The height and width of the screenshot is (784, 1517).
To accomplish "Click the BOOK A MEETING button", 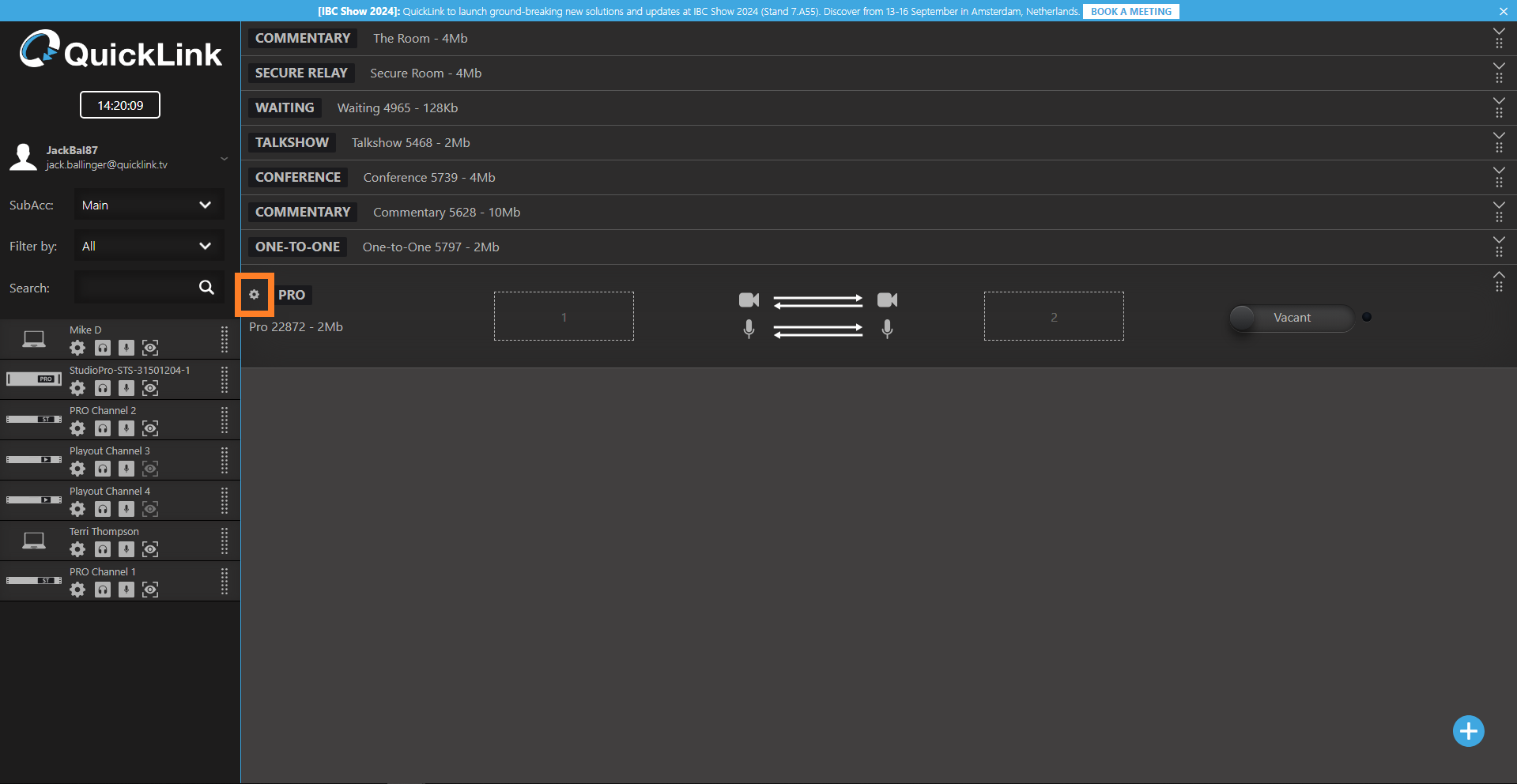I will click(1130, 12).
